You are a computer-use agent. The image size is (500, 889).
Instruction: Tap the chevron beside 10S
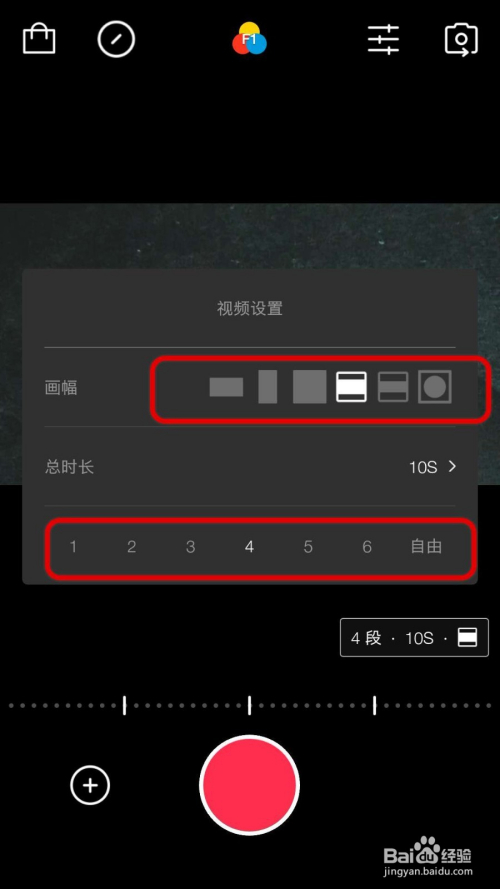pos(452,467)
